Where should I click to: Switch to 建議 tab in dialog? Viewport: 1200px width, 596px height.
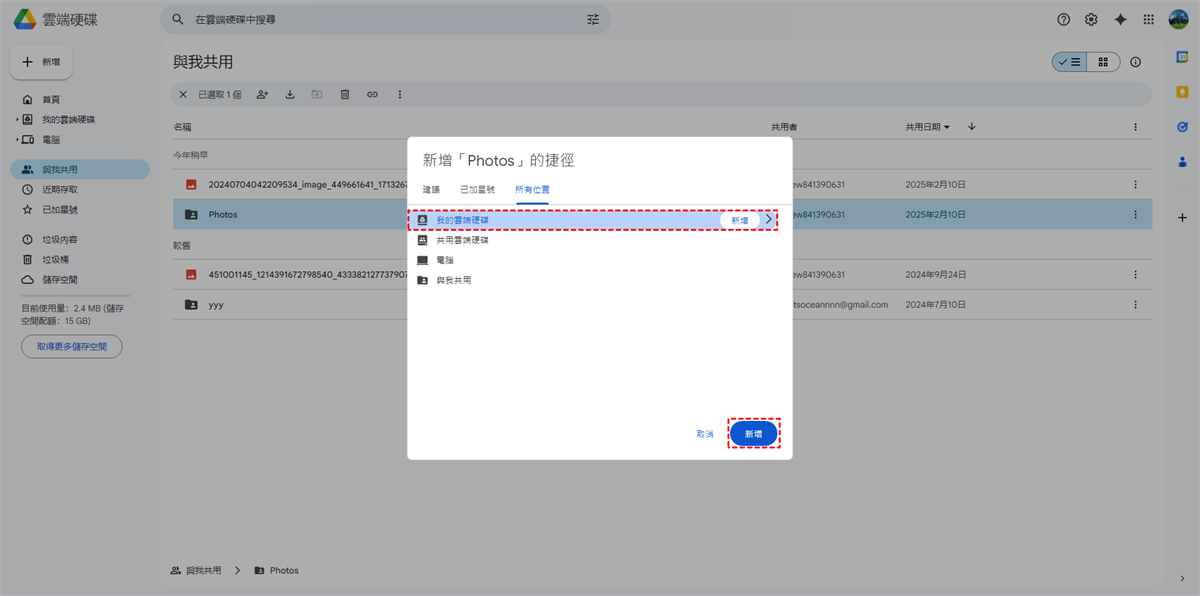(x=431, y=189)
